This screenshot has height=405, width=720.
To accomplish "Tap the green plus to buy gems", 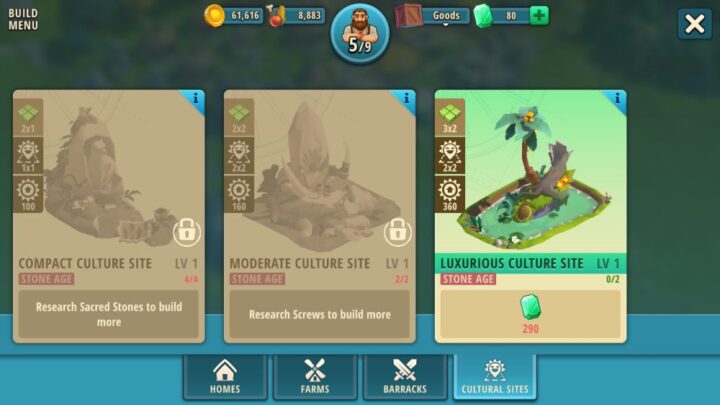I will click(539, 16).
